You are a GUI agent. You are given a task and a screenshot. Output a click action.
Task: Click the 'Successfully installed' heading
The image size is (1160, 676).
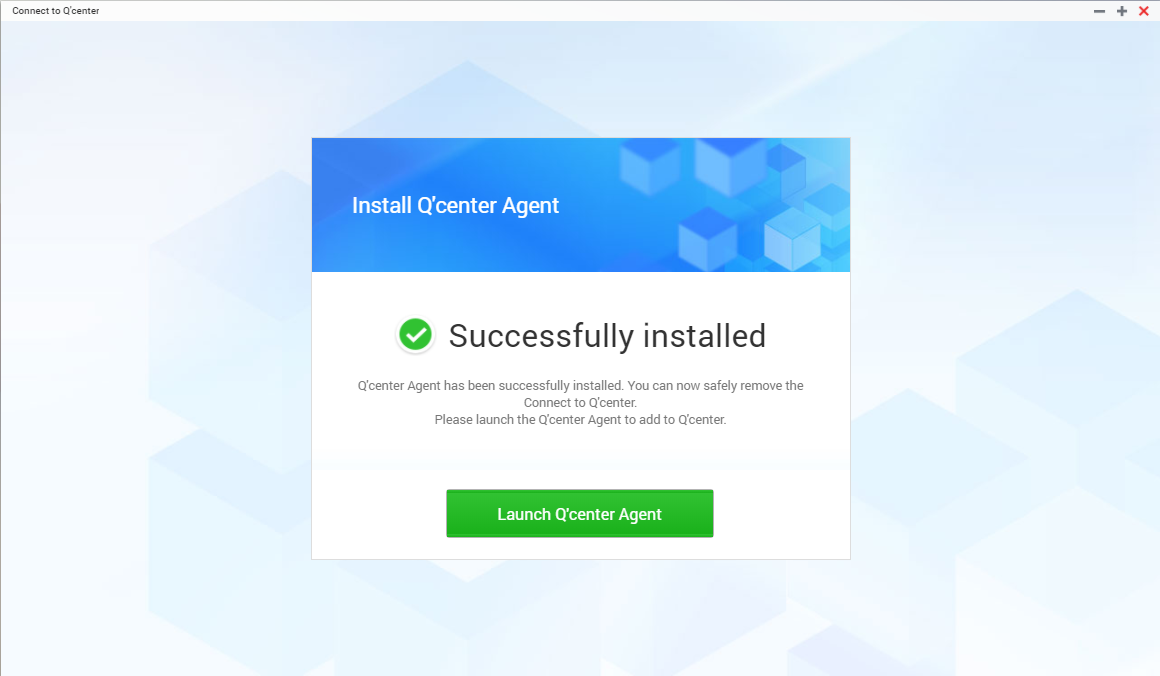[x=607, y=336]
